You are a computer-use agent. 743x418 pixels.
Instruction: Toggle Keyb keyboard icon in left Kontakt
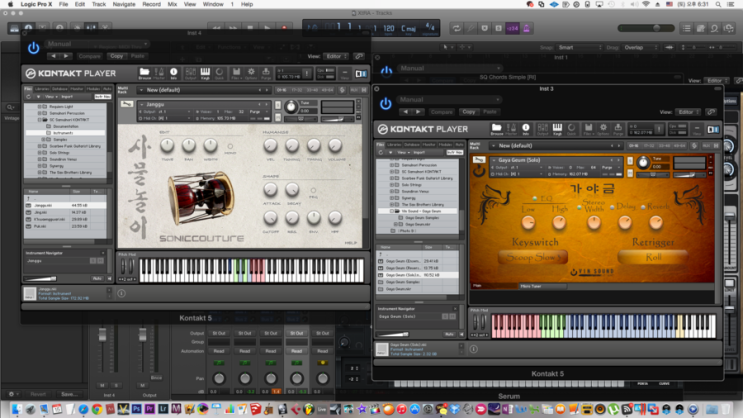206,73
